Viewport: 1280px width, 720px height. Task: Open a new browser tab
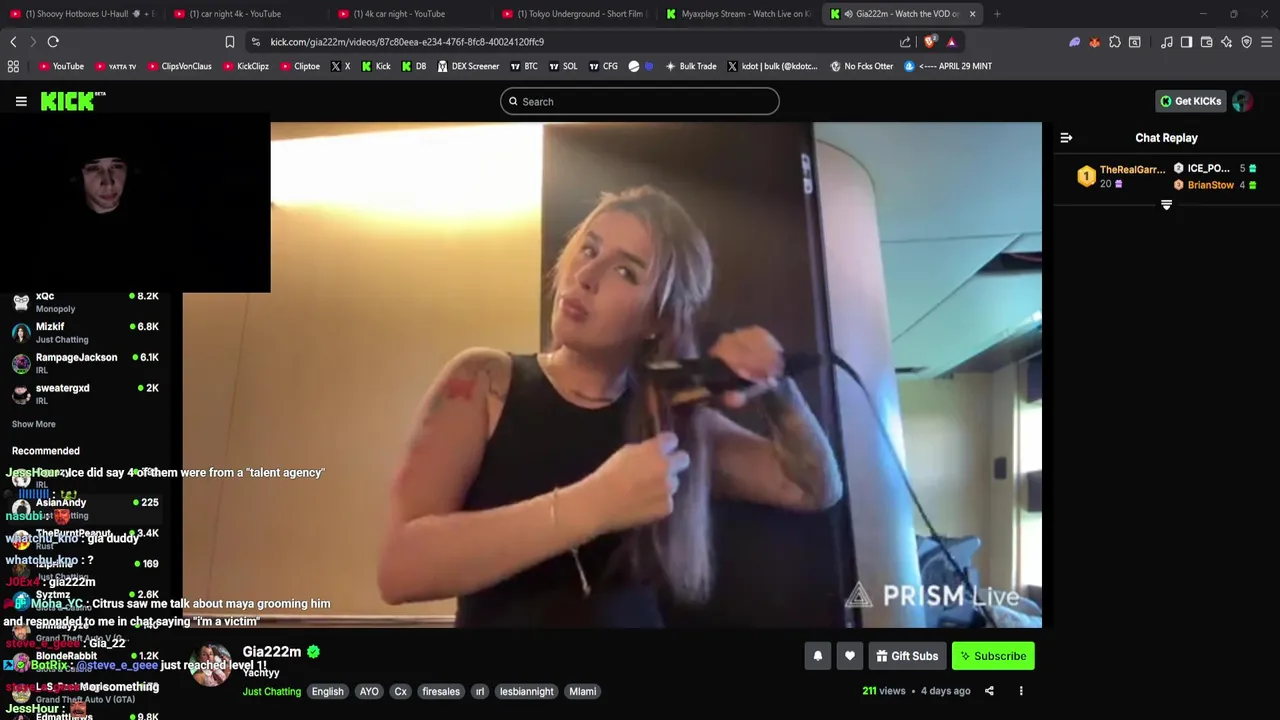click(997, 14)
